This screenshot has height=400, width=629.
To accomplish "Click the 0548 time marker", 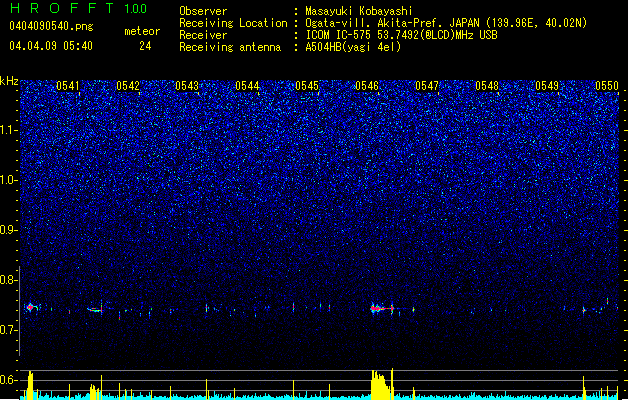I will pos(487,86).
